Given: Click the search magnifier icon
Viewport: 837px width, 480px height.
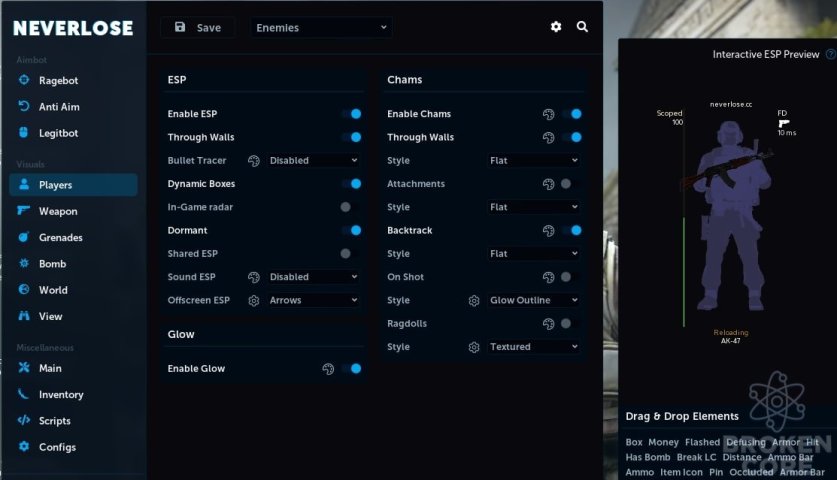Looking at the screenshot, I should [582, 27].
